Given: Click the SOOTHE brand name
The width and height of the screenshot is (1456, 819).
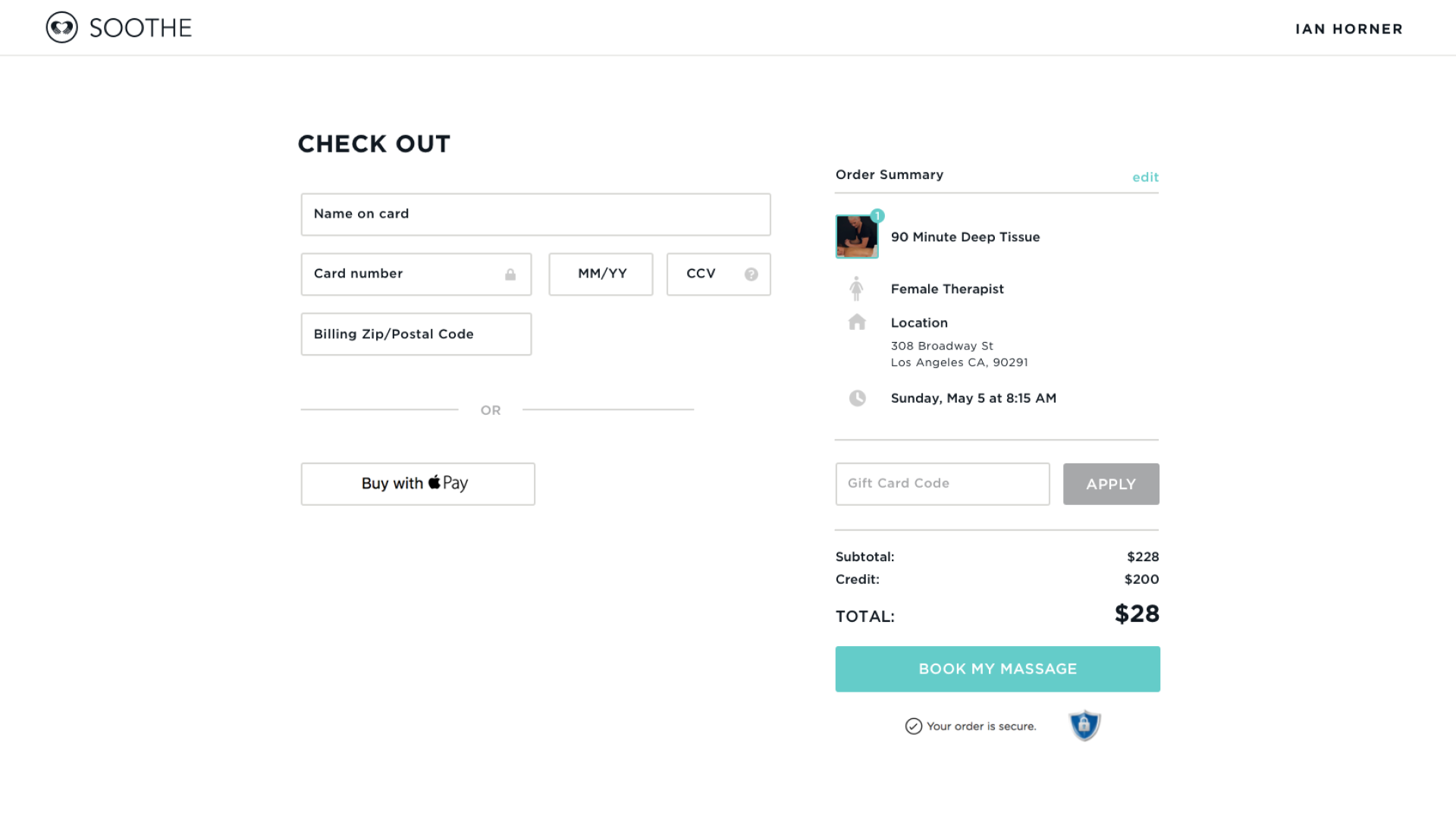Looking at the screenshot, I should click(x=141, y=28).
